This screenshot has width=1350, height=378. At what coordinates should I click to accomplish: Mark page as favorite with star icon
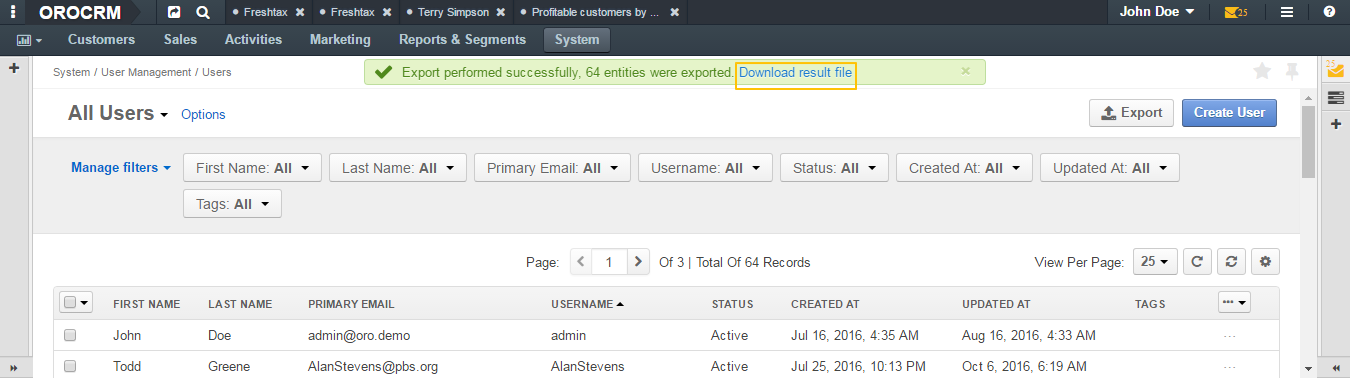1262,71
